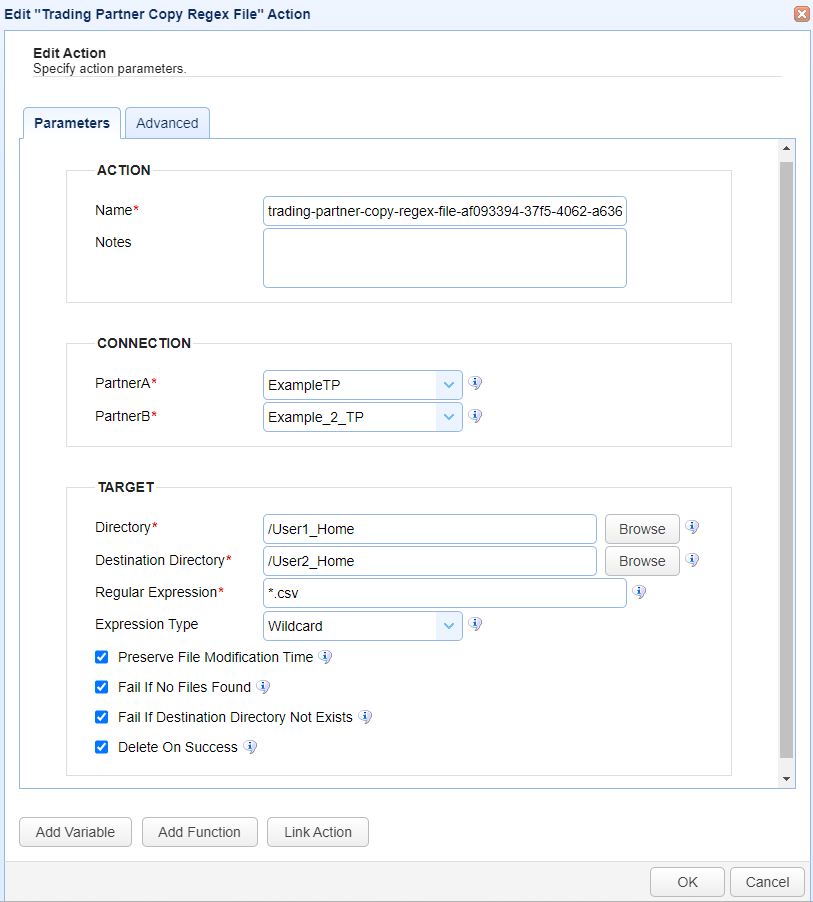
Task: Disable the Delete On Success checkbox
Action: coord(101,747)
